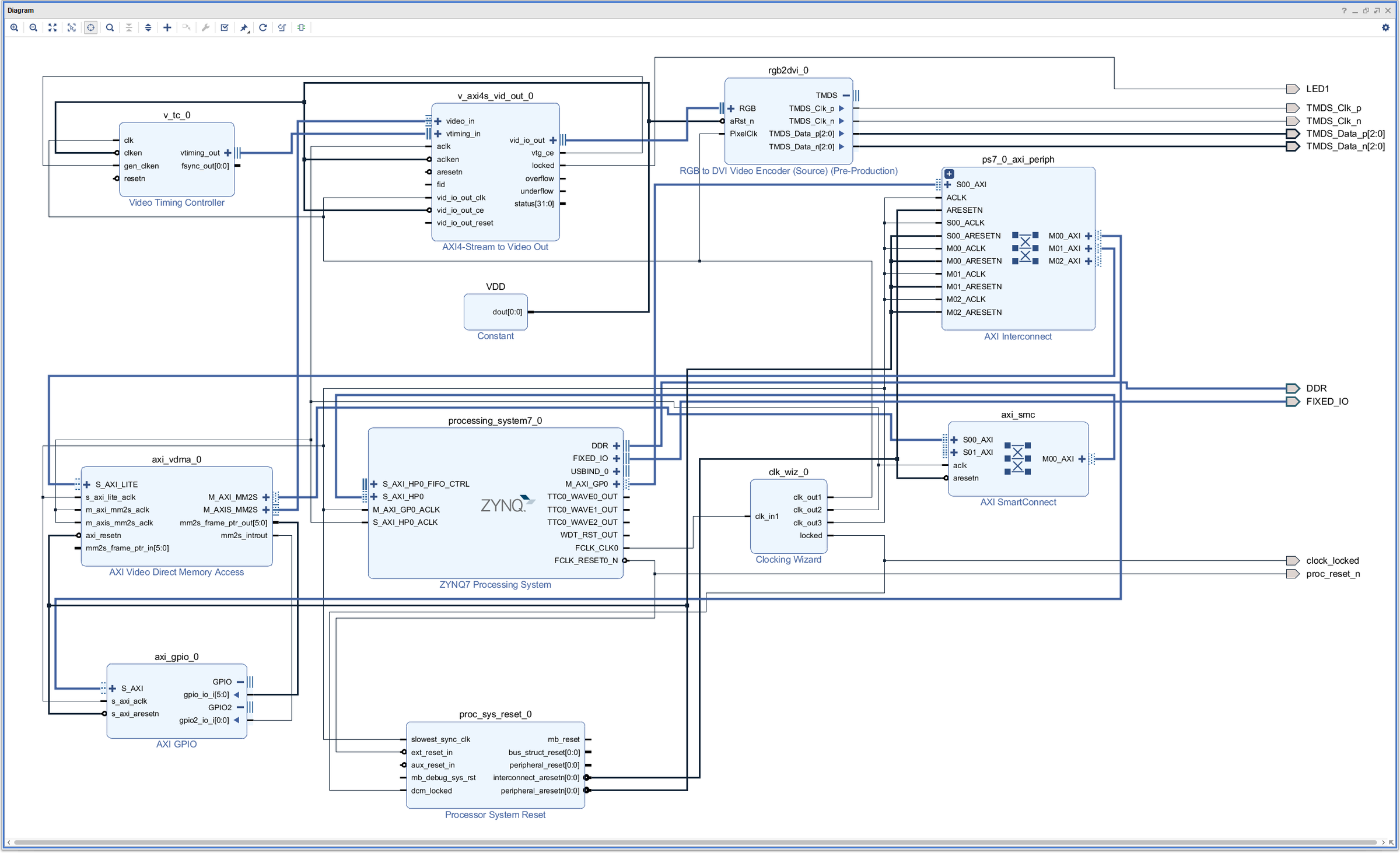Image resolution: width=1400 pixels, height=853 pixels.
Task: Expand video_in pin on v_axi4s_vid_out_0
Action: point(438,121)
